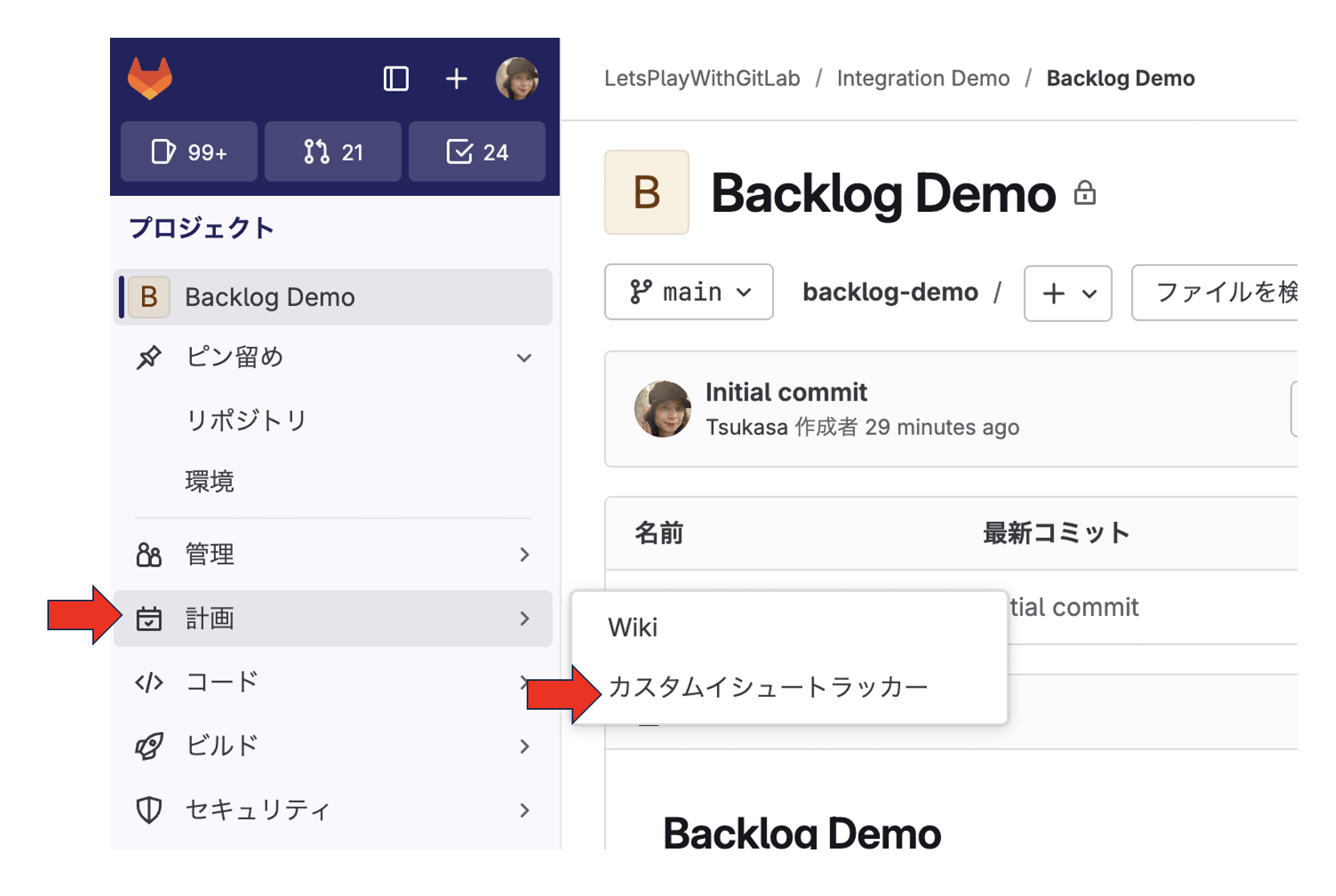The image size is (1336, 896).
Task: Click the プロジェクト sidebar heading
Action: 202,228
